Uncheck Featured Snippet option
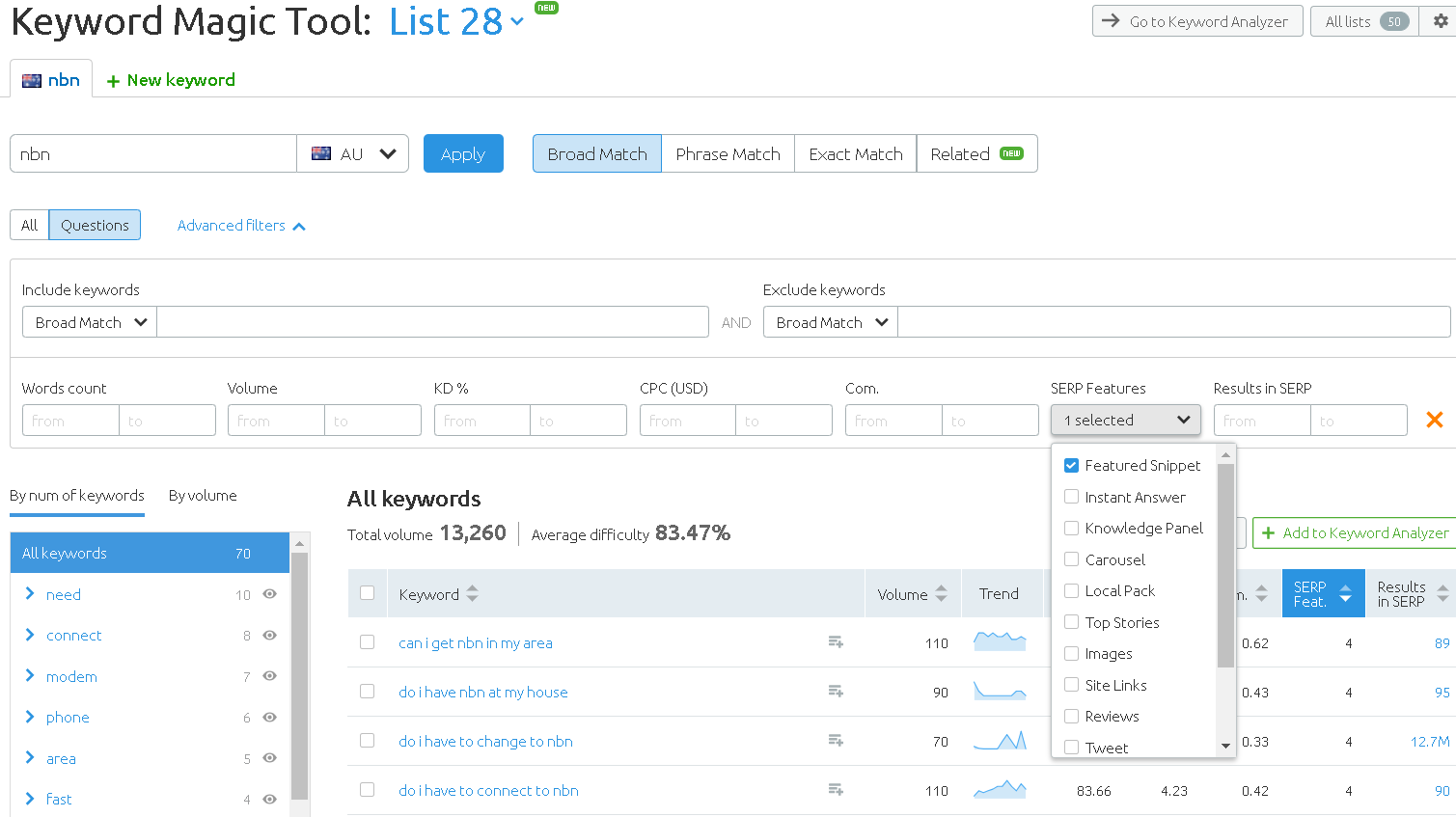This screenshot has width=1456, height=817. [1071, 465]
